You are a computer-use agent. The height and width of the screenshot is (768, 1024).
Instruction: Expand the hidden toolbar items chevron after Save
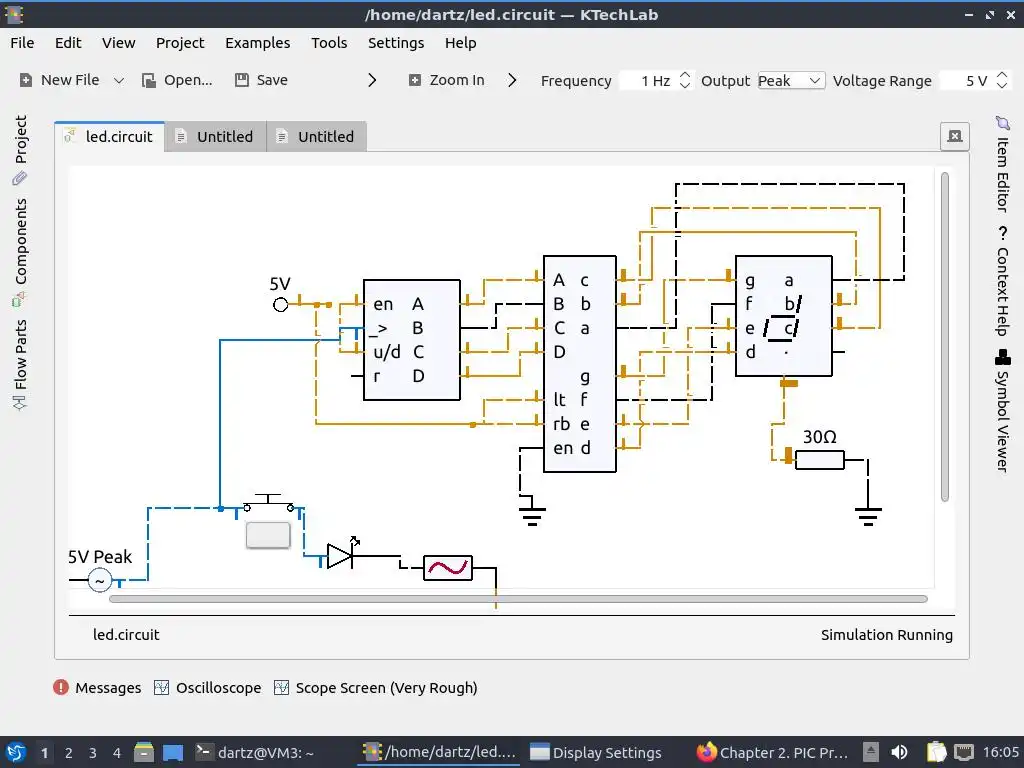point(372,80)
